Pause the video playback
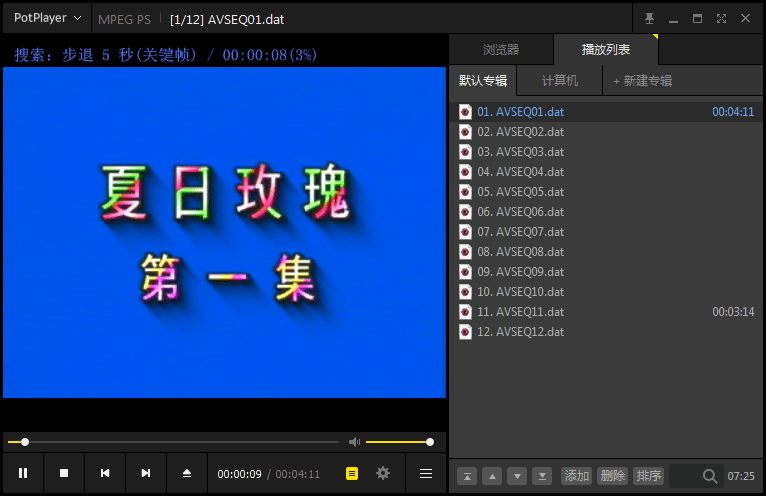This screenshot has height=496, width=766. pyautogui.click(x=23, y=473)
